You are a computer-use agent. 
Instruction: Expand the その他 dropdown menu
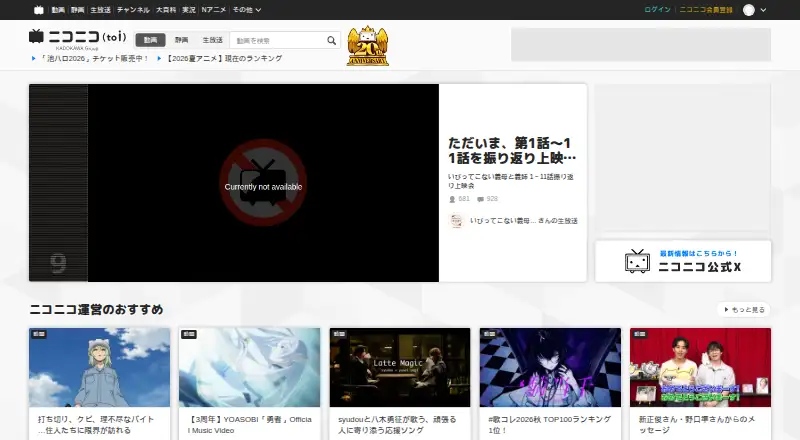pyautogui.click(x=247, y=10)
